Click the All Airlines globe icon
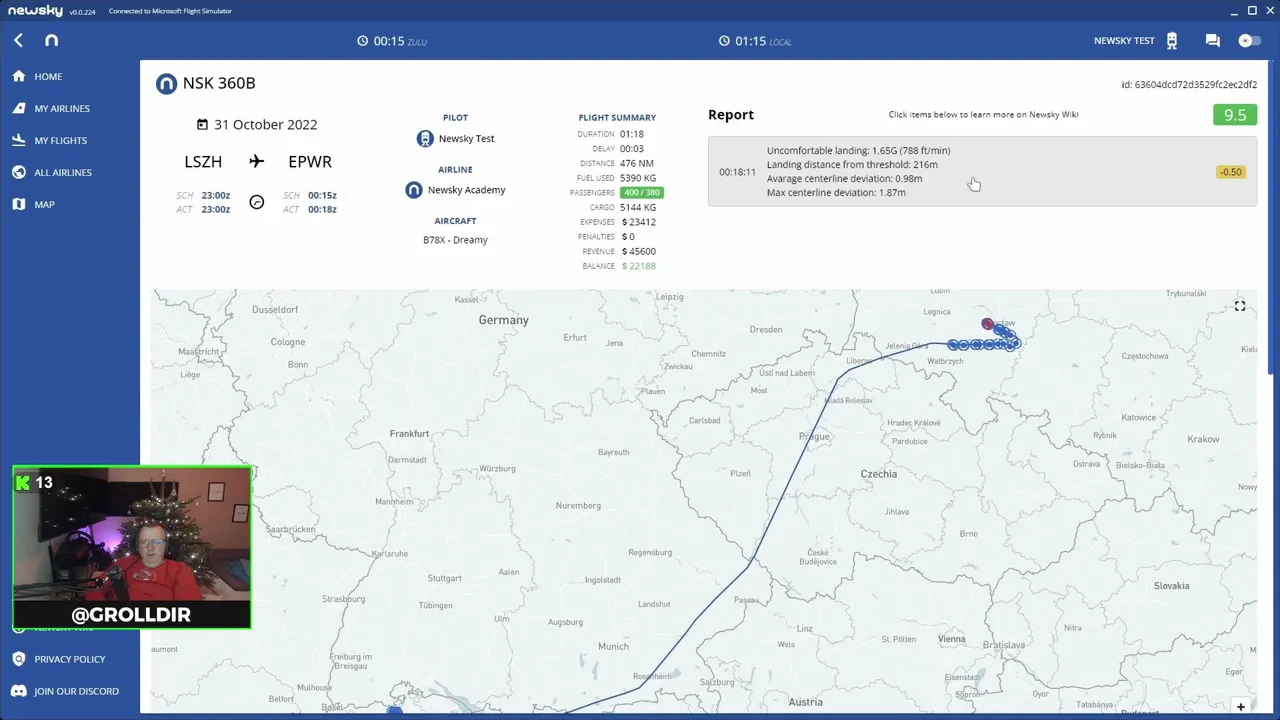This screenshot has height=720, width=1280. click(x=18, y=172)
